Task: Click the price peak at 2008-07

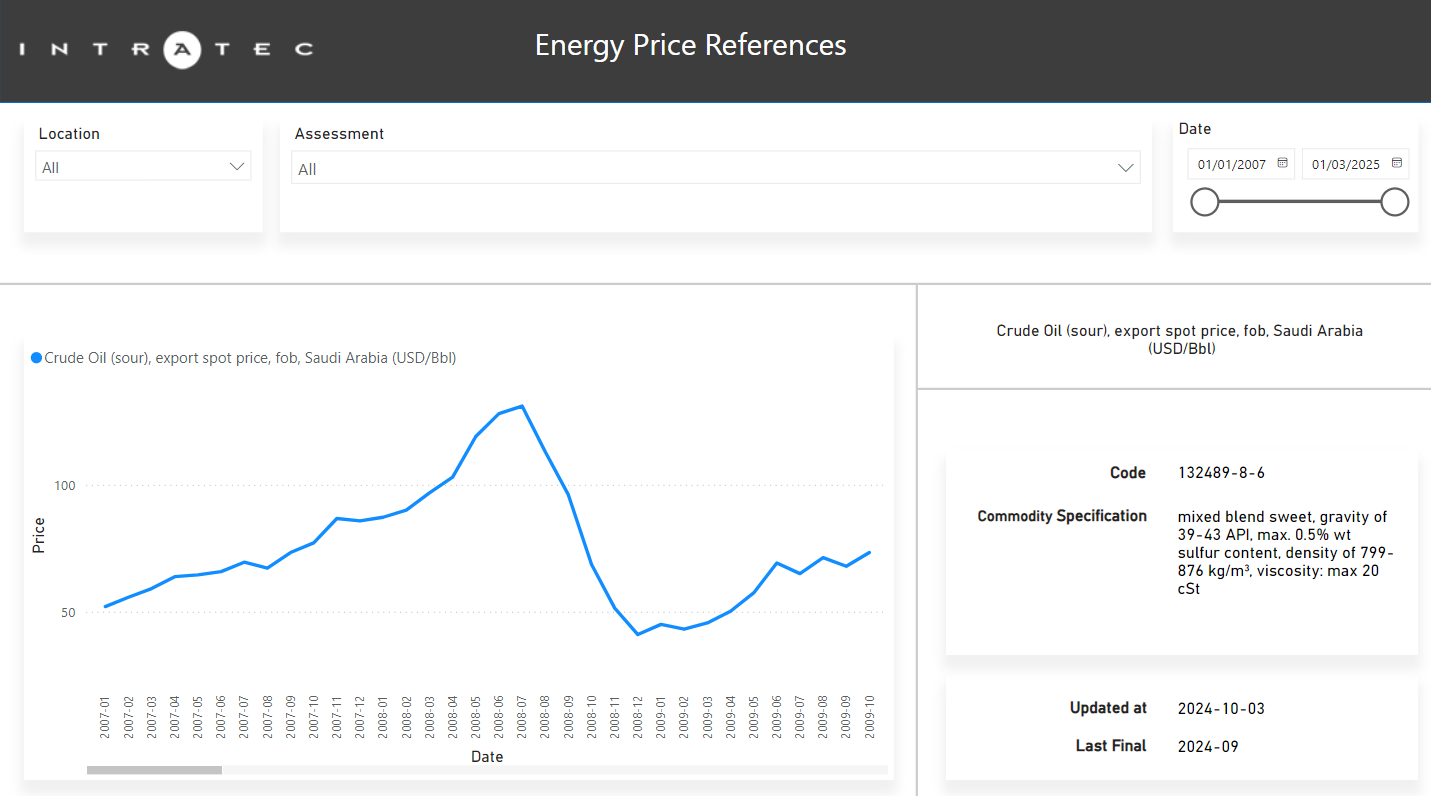Action: click(x=522, y=406)
